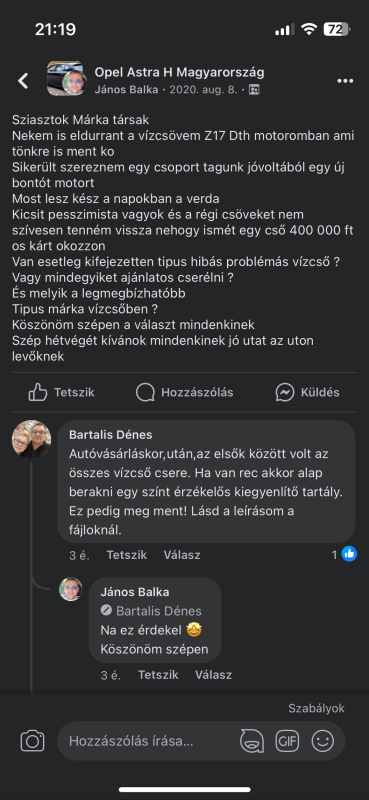Tap the Hozzászólás speech bubble icon
The image size is (369, 800).
pos(145,392)
